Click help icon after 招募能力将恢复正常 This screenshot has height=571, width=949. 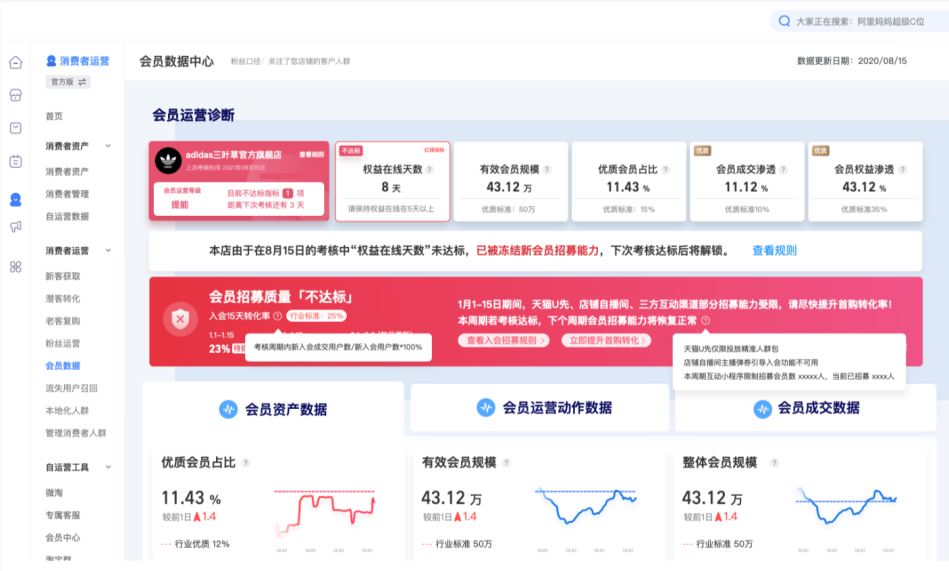pyautogui.click(x=705, y=320)
